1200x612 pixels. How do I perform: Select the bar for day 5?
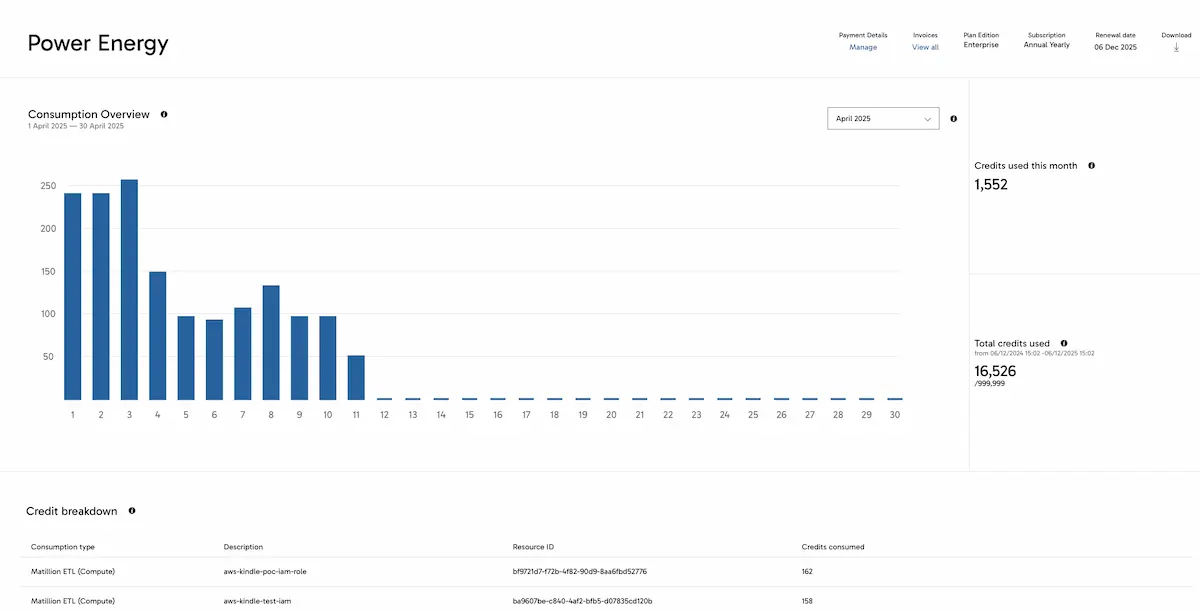pyautogui.click(x=186, y=357)
